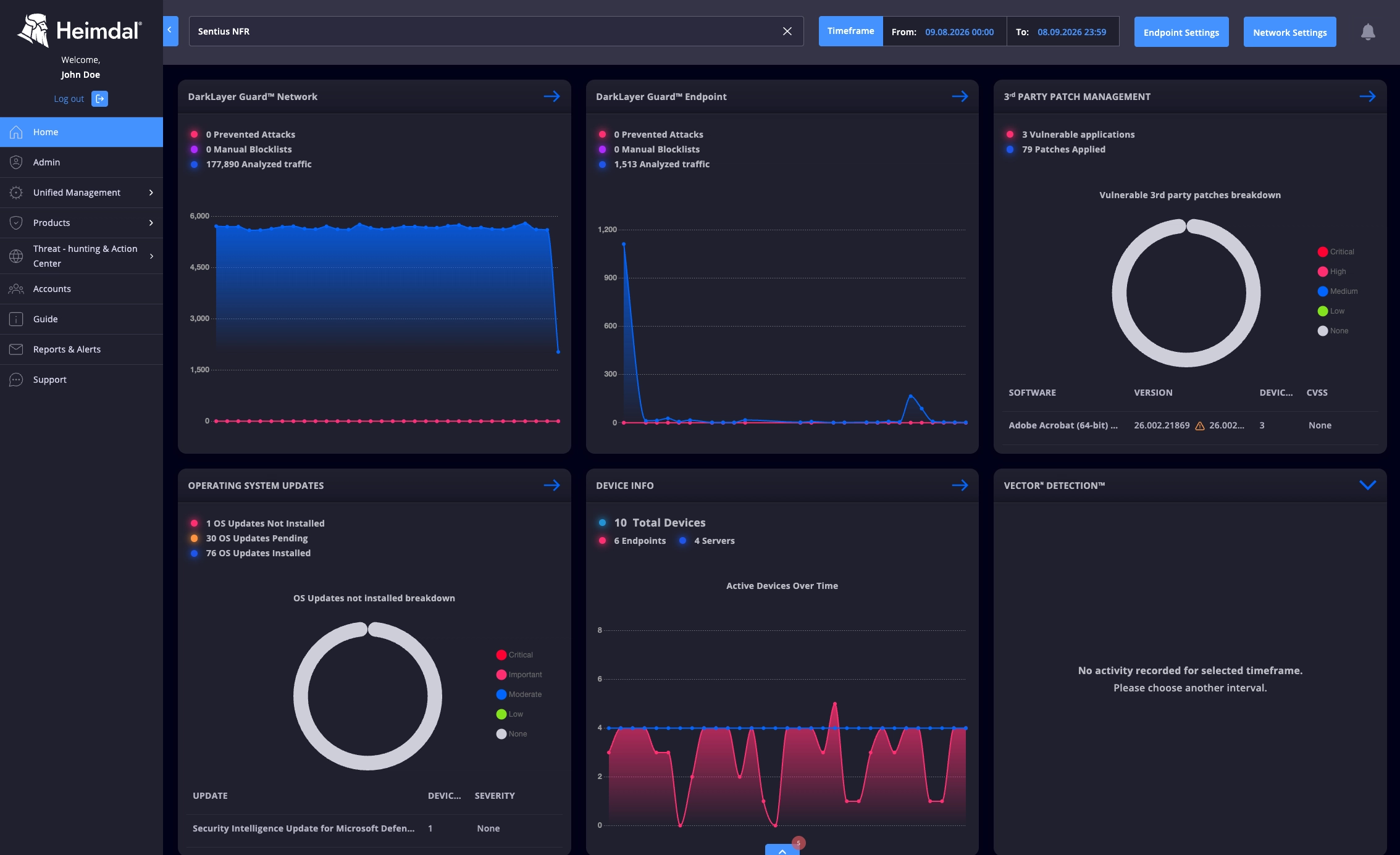Toggle Critical legend in patch breakdown chart
The height and width of the screenshot is (855, 1400).
(1335, 252)
